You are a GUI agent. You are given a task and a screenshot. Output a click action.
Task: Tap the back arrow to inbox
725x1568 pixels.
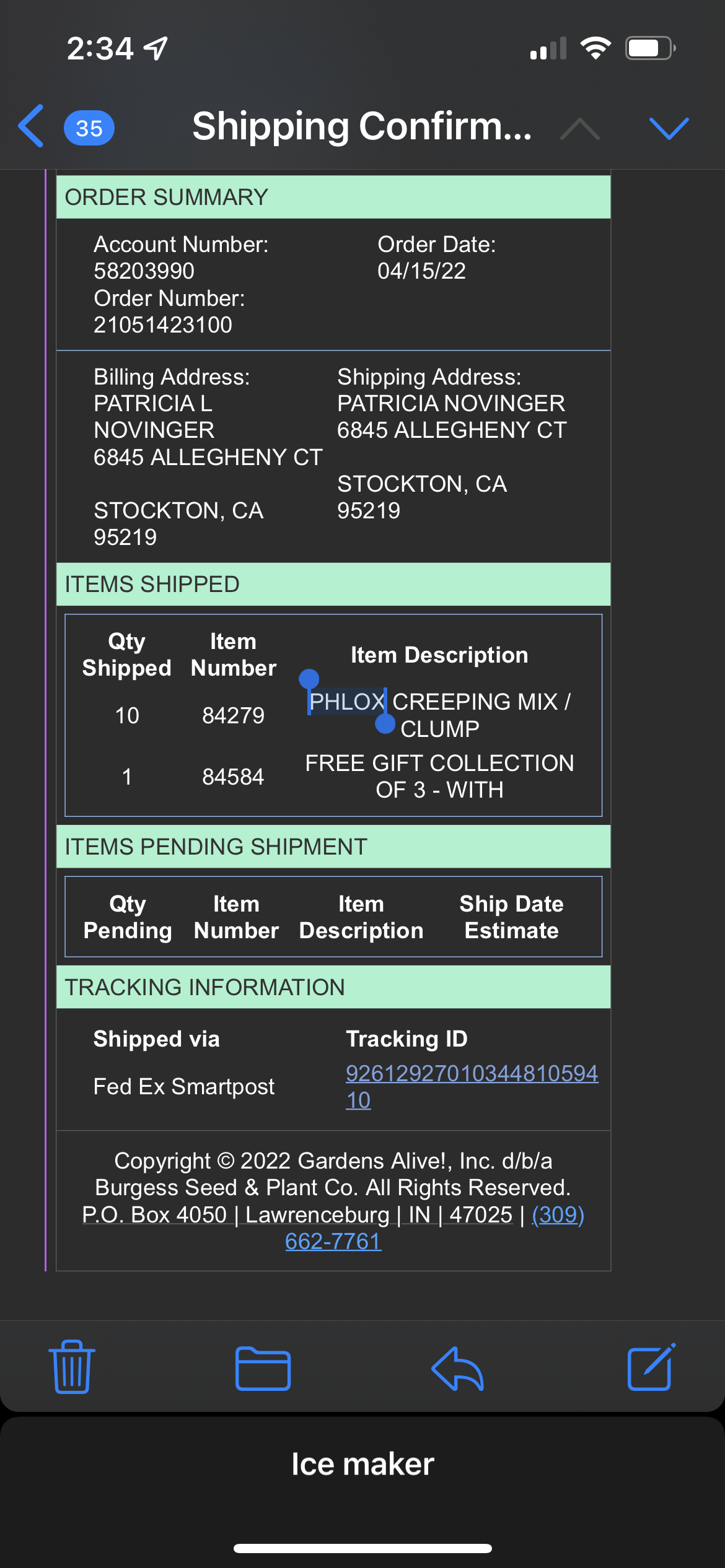(32, 126)
